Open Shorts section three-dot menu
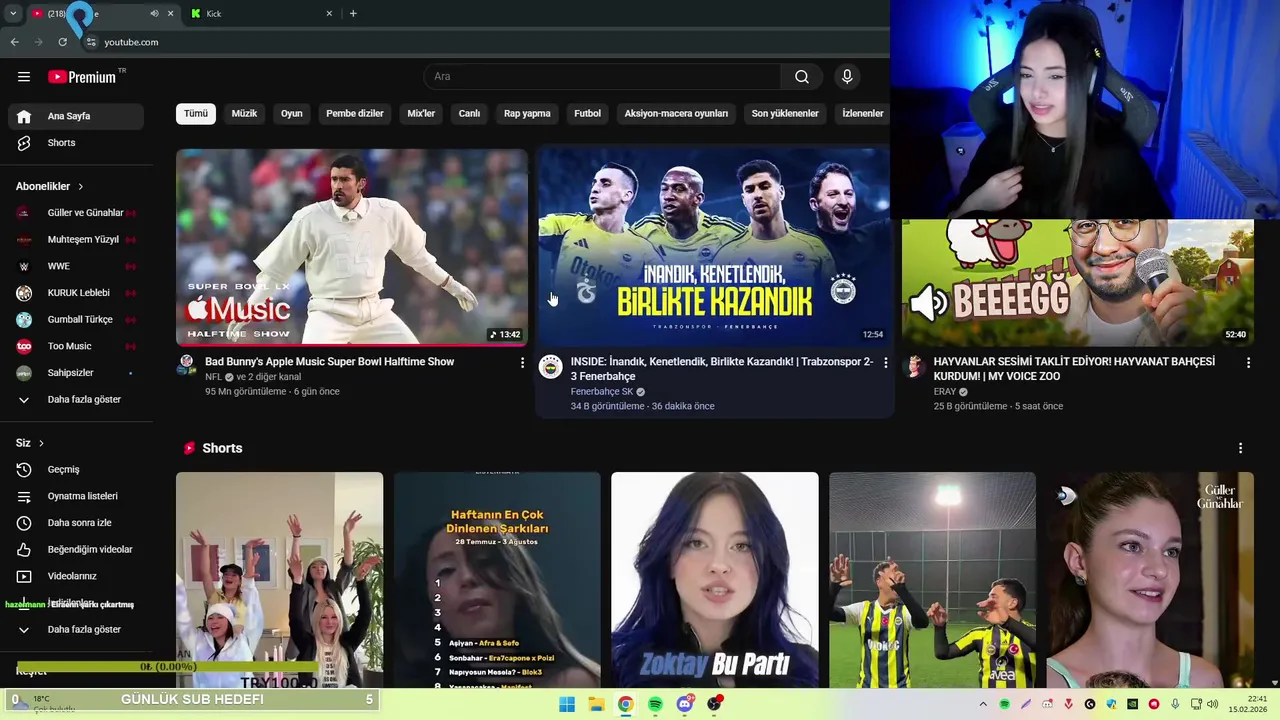Viewport: 1280px width, 720px height. pos(1240,448)
